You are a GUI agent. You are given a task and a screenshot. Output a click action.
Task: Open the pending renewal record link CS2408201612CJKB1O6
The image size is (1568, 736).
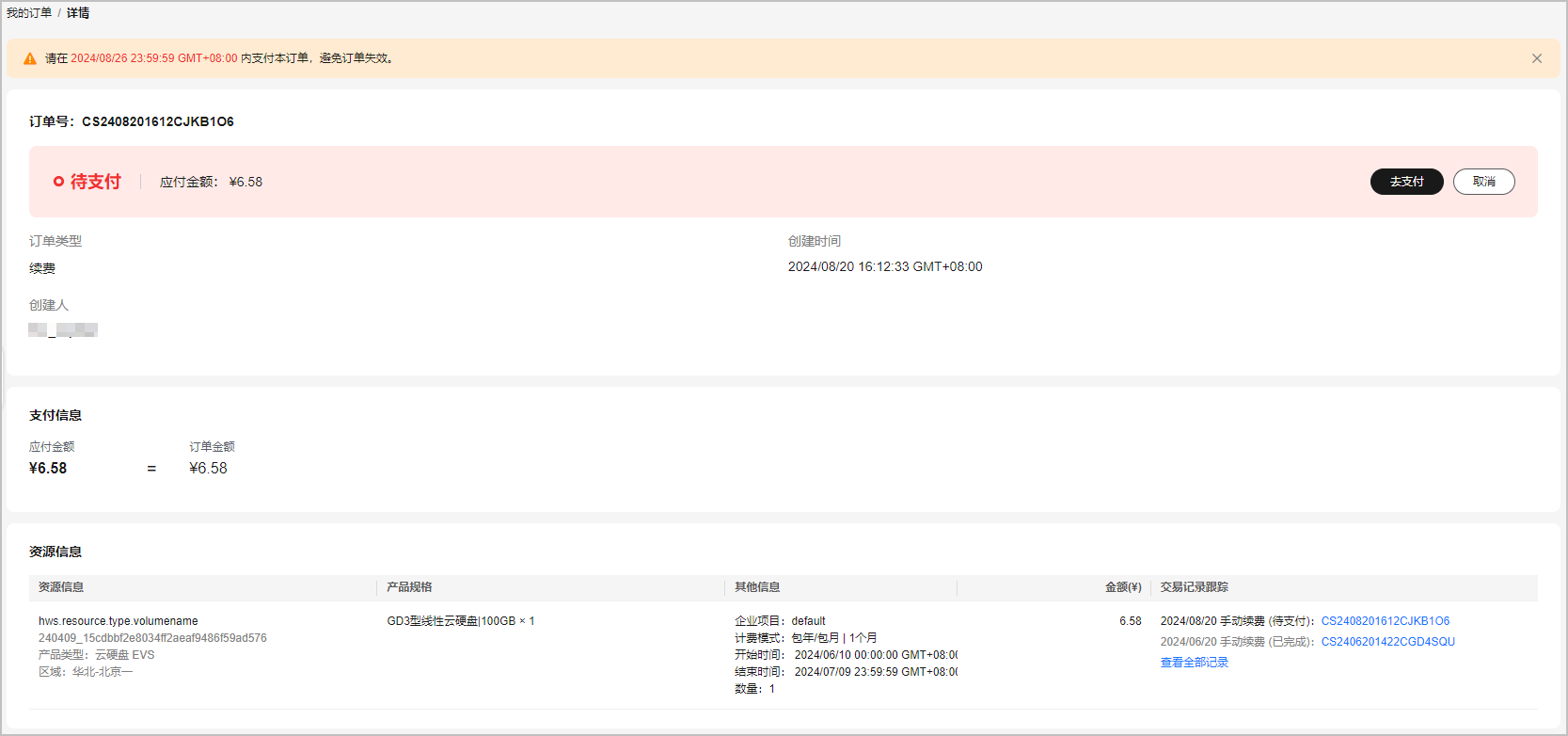1386,621
